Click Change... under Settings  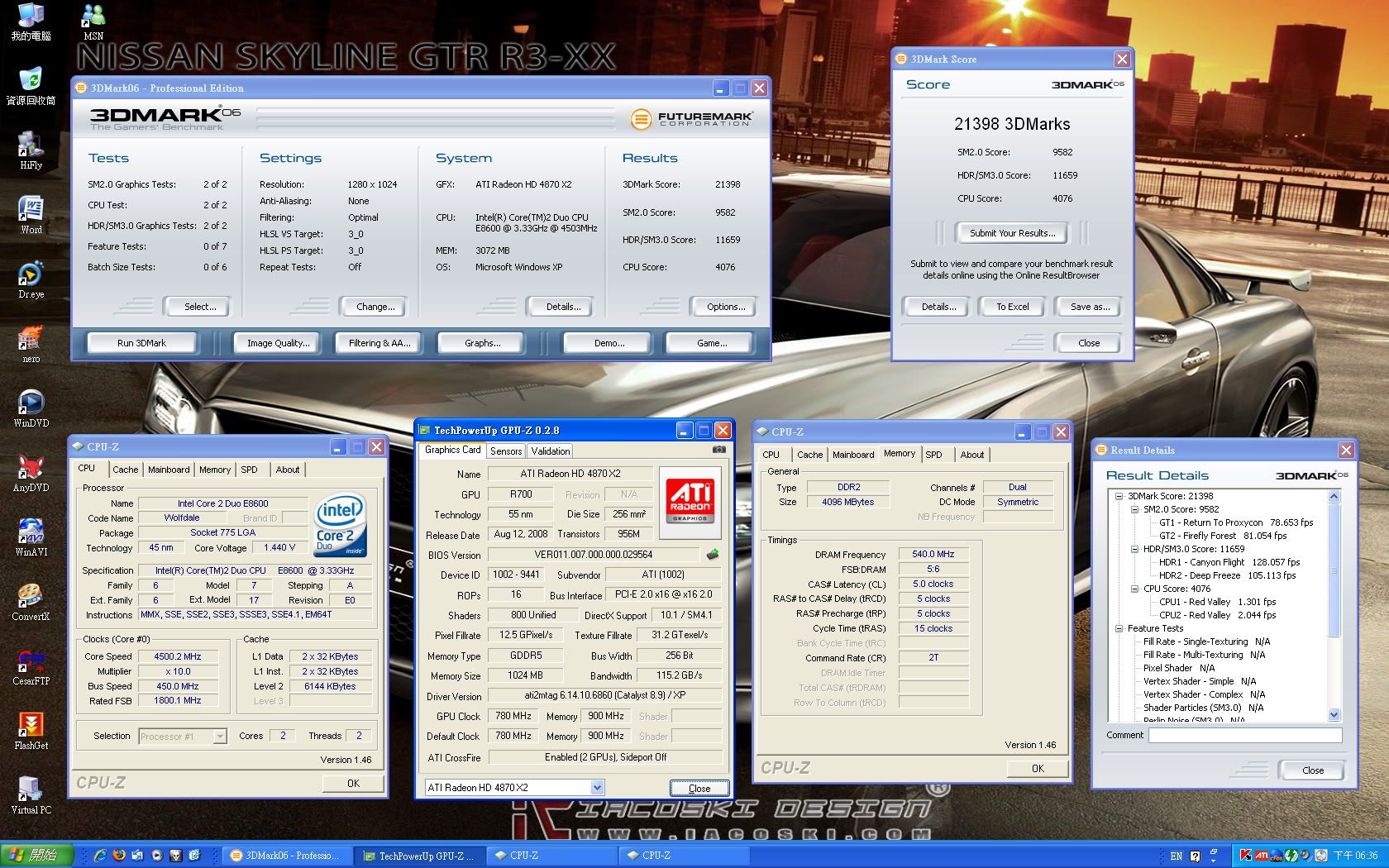(x=375, y=307)
